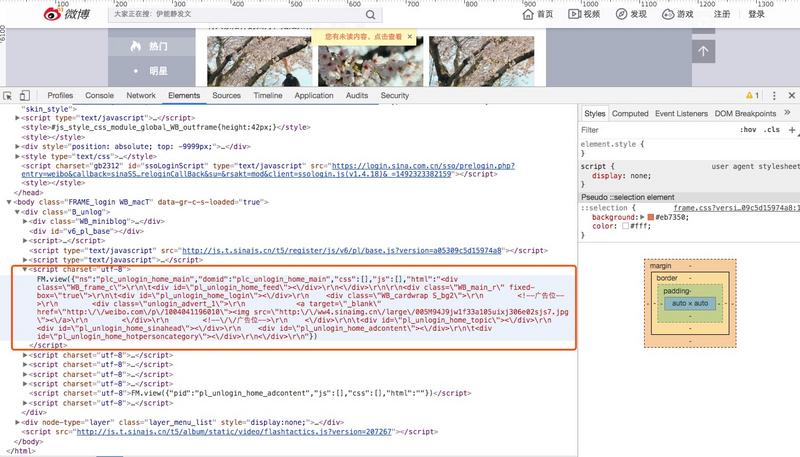This screenshot has height=457, width=800.
Task: Open the 视频 video nav item
Action: pyautogui.click(x=584, y=14)
